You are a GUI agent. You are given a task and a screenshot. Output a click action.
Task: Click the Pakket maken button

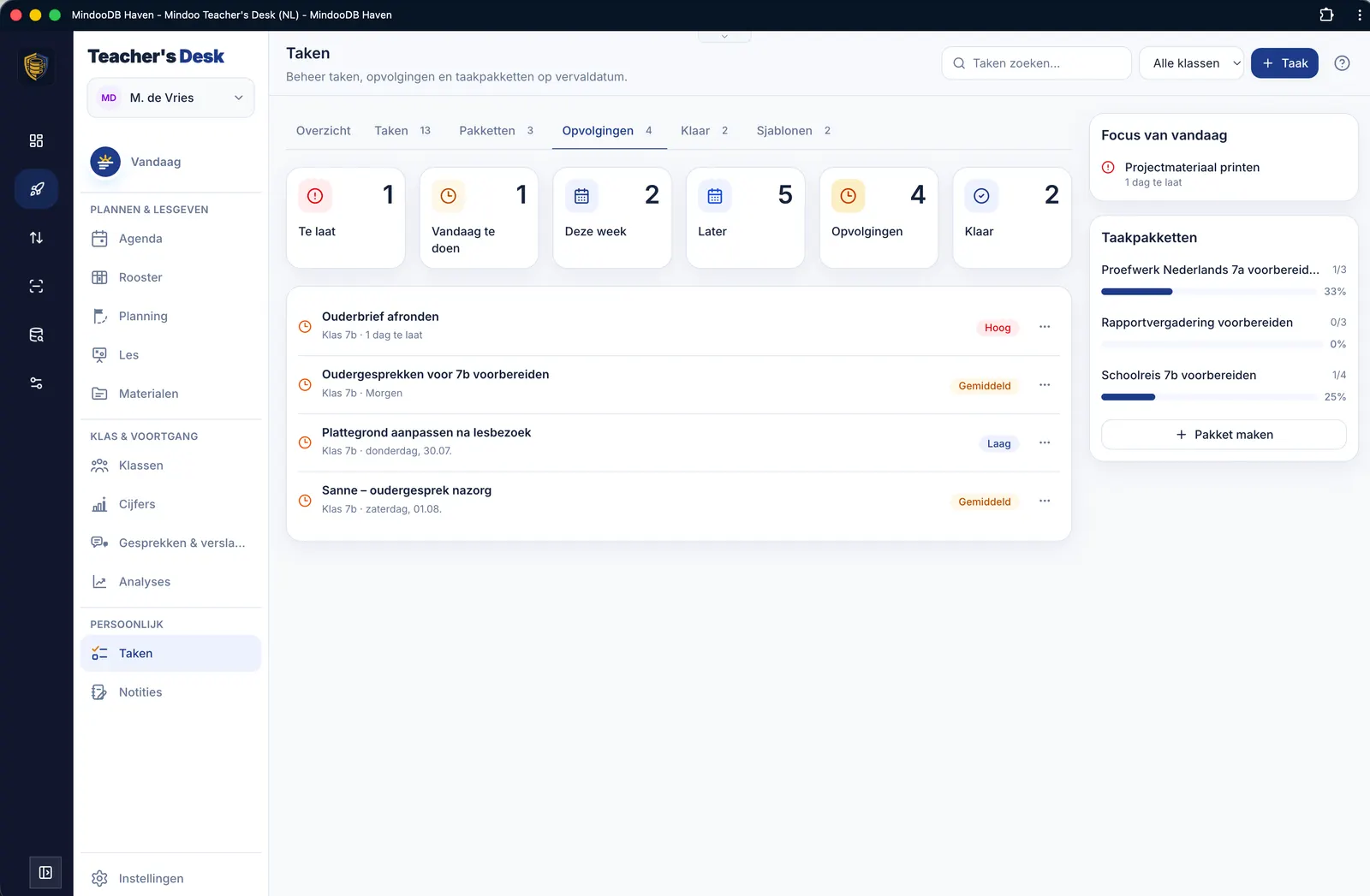pos(1224,435)
